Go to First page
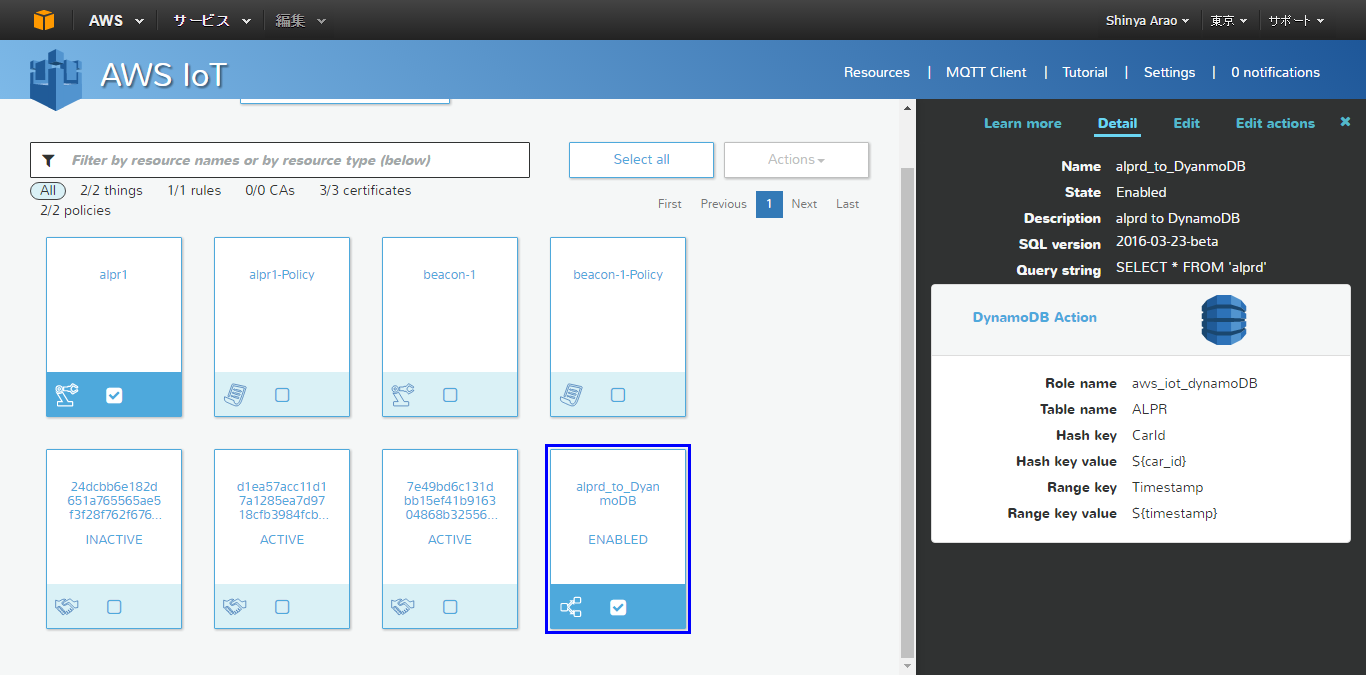The width and height of the screenshot is (1366, 675). [x=669, y=204]
